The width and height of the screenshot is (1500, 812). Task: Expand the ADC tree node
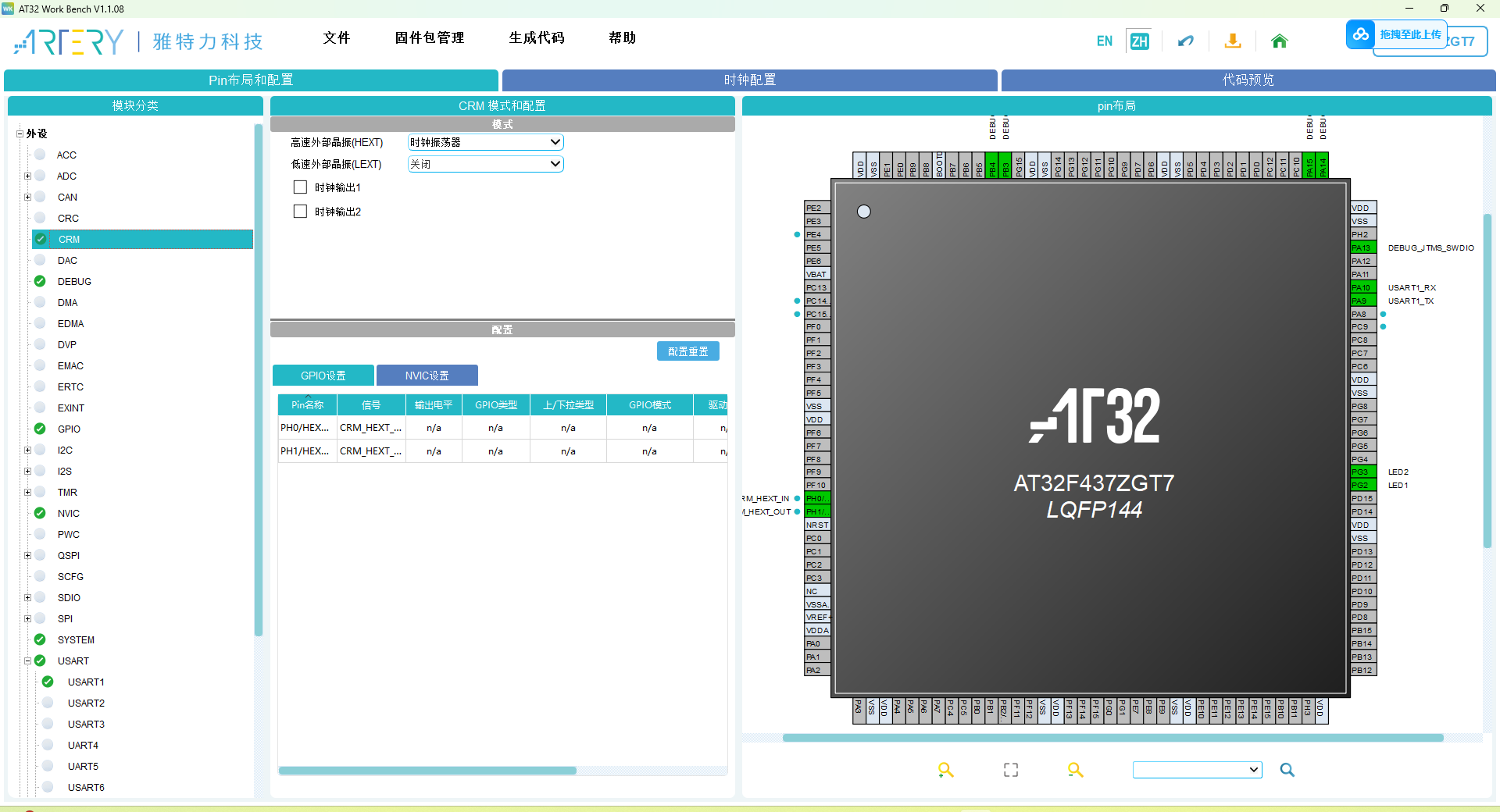coord(27,176)
